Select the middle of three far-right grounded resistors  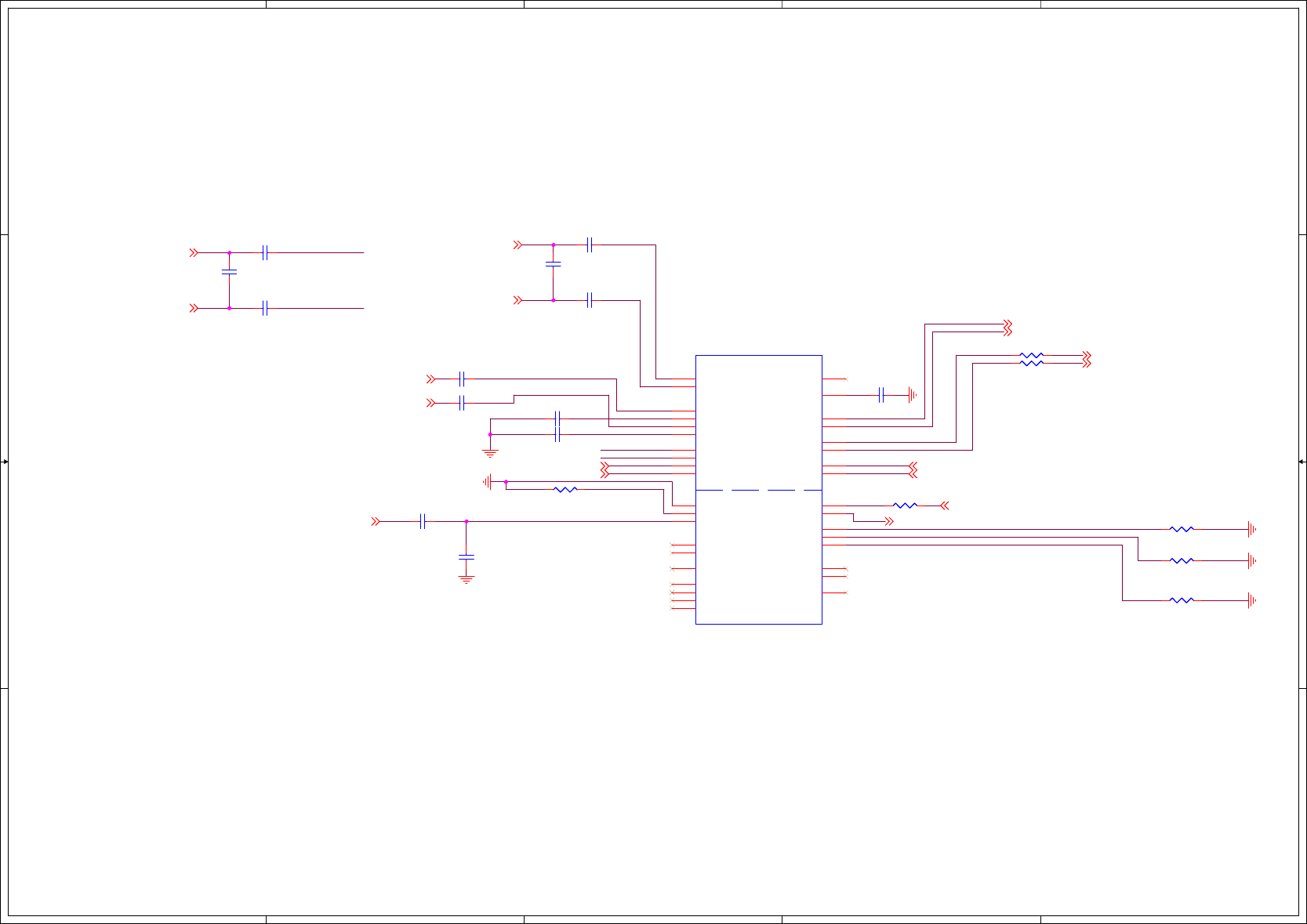click(x=1182, y=561)
